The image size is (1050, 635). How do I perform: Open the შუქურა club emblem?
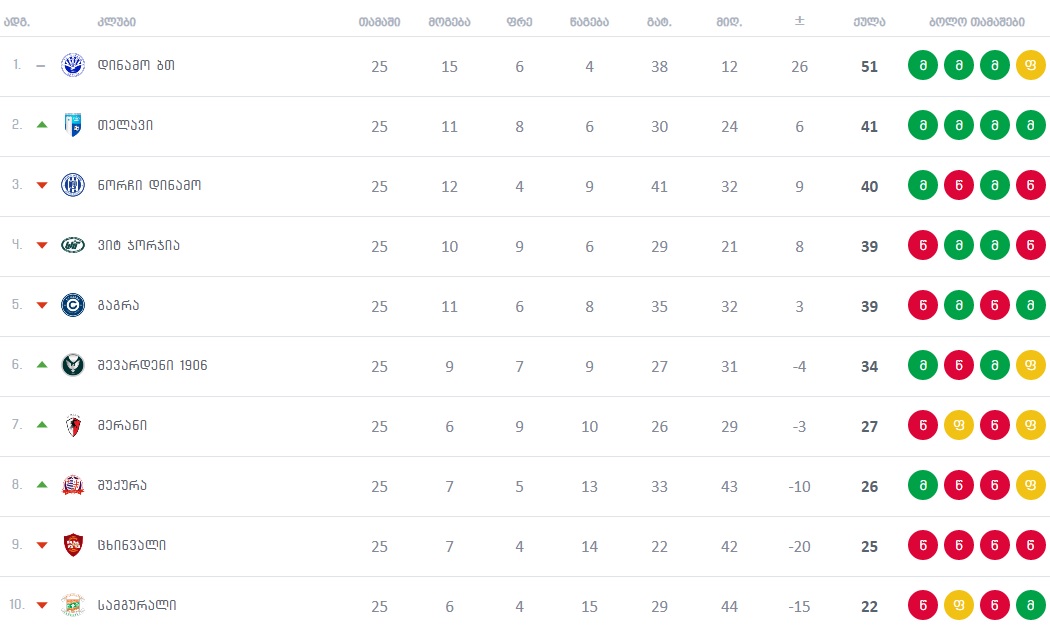73,485
